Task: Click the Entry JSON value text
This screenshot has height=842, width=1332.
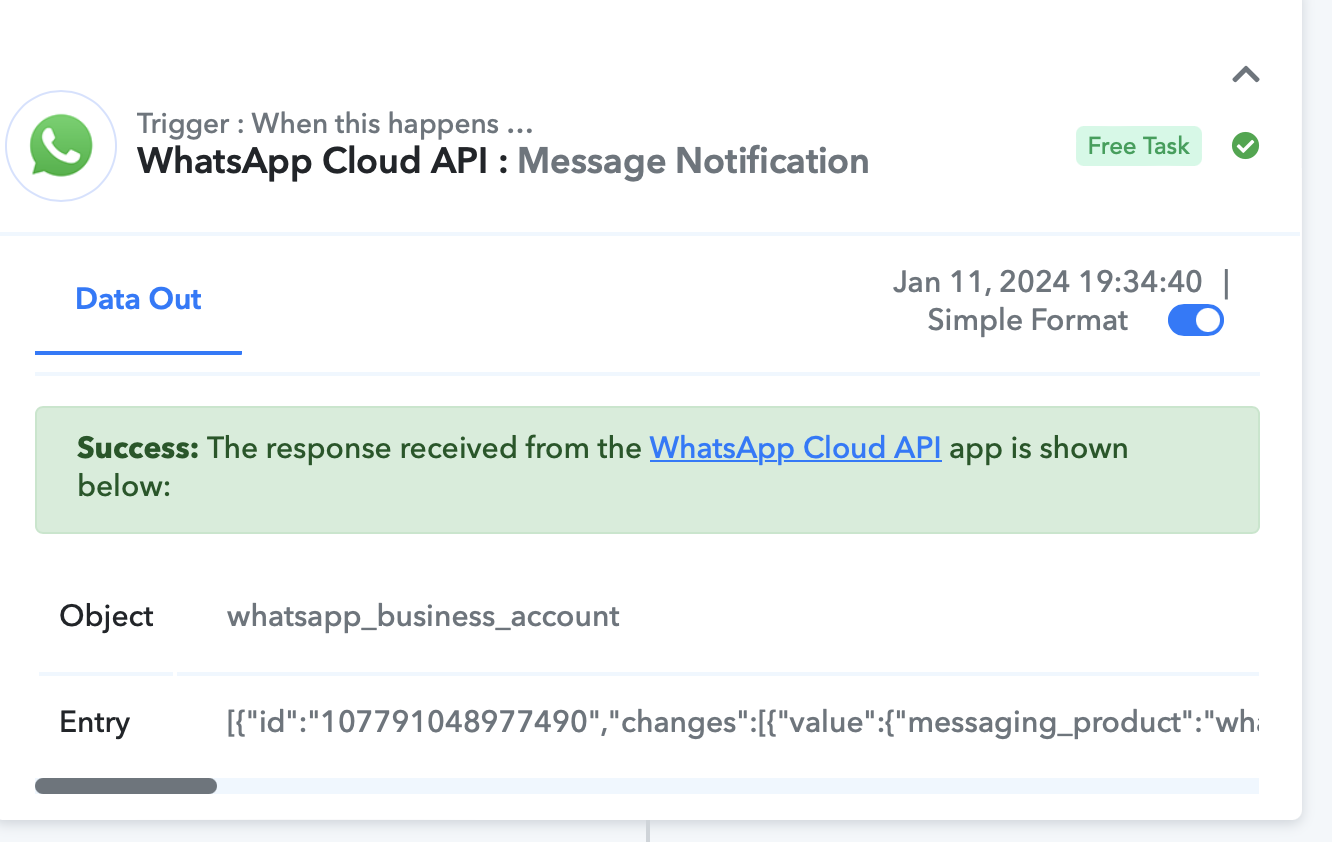Action: click(742, 722)
